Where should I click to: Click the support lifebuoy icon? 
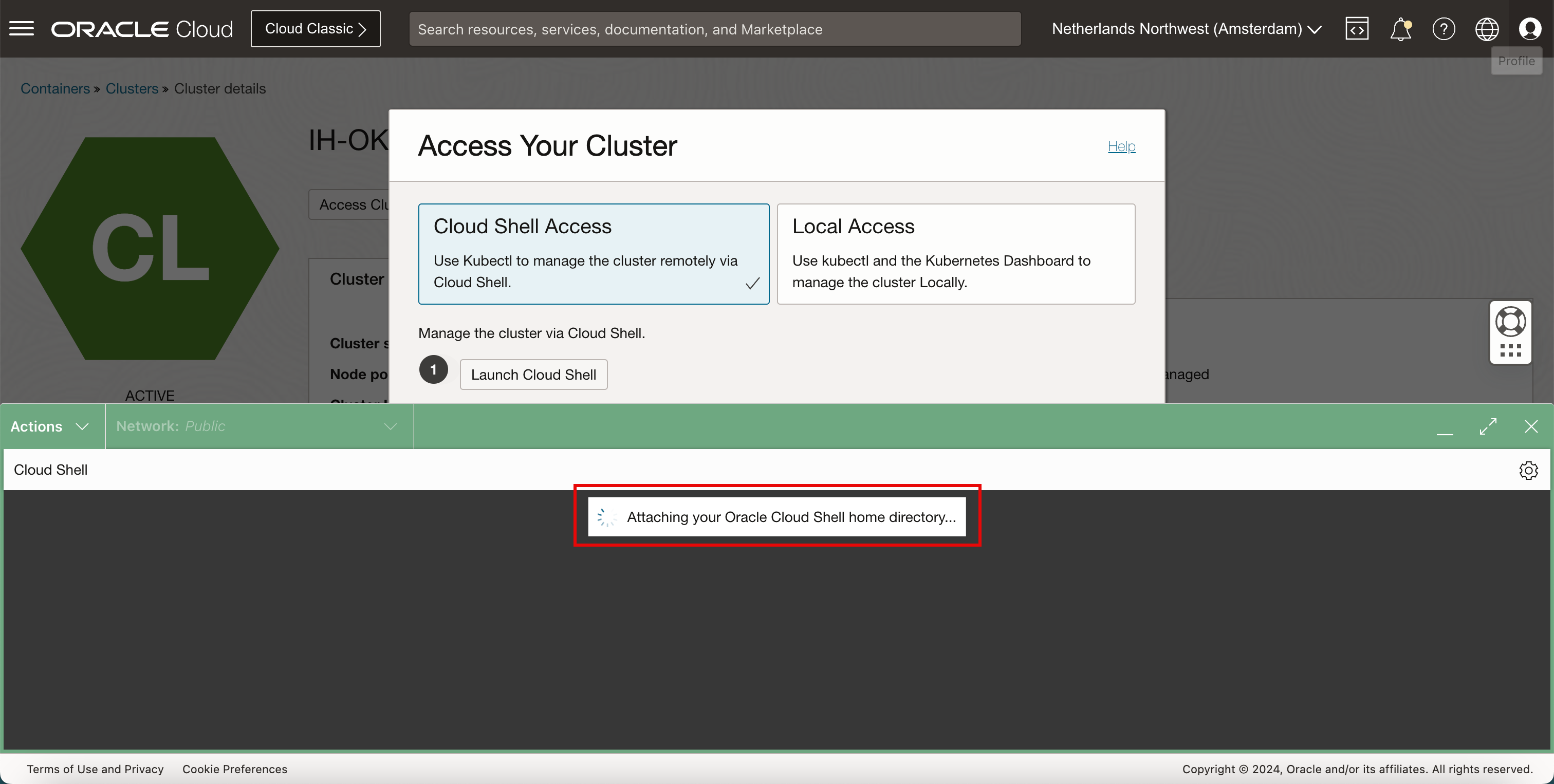[1510, 321]
